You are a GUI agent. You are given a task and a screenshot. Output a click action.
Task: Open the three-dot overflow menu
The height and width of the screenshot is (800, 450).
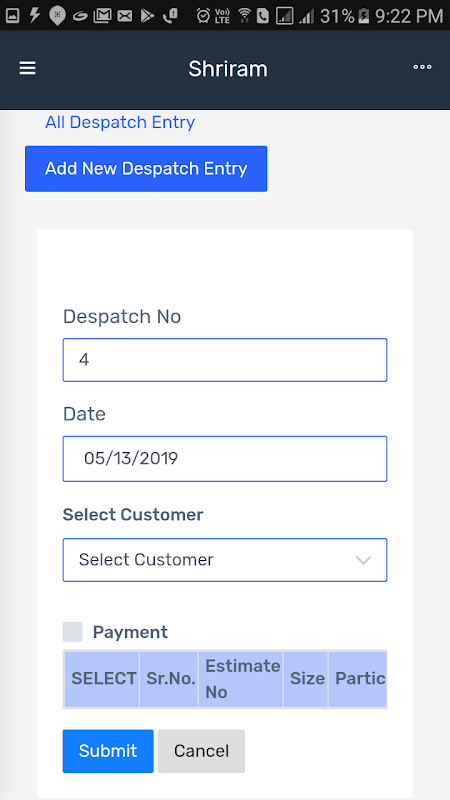[422, 67]
